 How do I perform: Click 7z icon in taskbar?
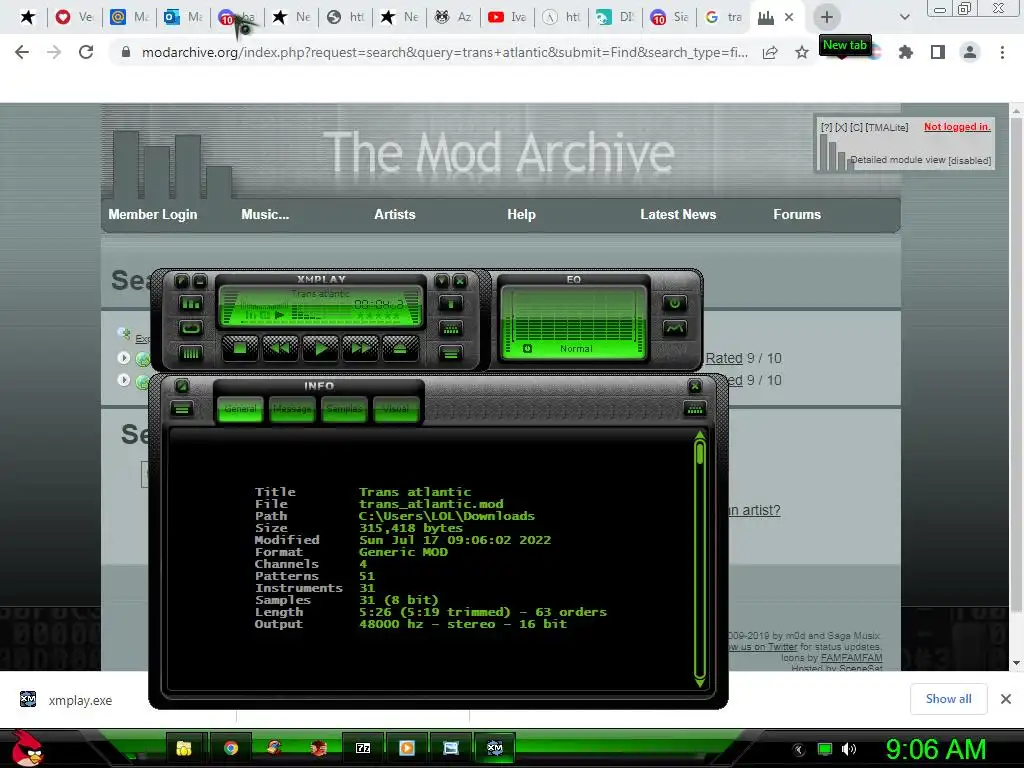tap(363, 748)
